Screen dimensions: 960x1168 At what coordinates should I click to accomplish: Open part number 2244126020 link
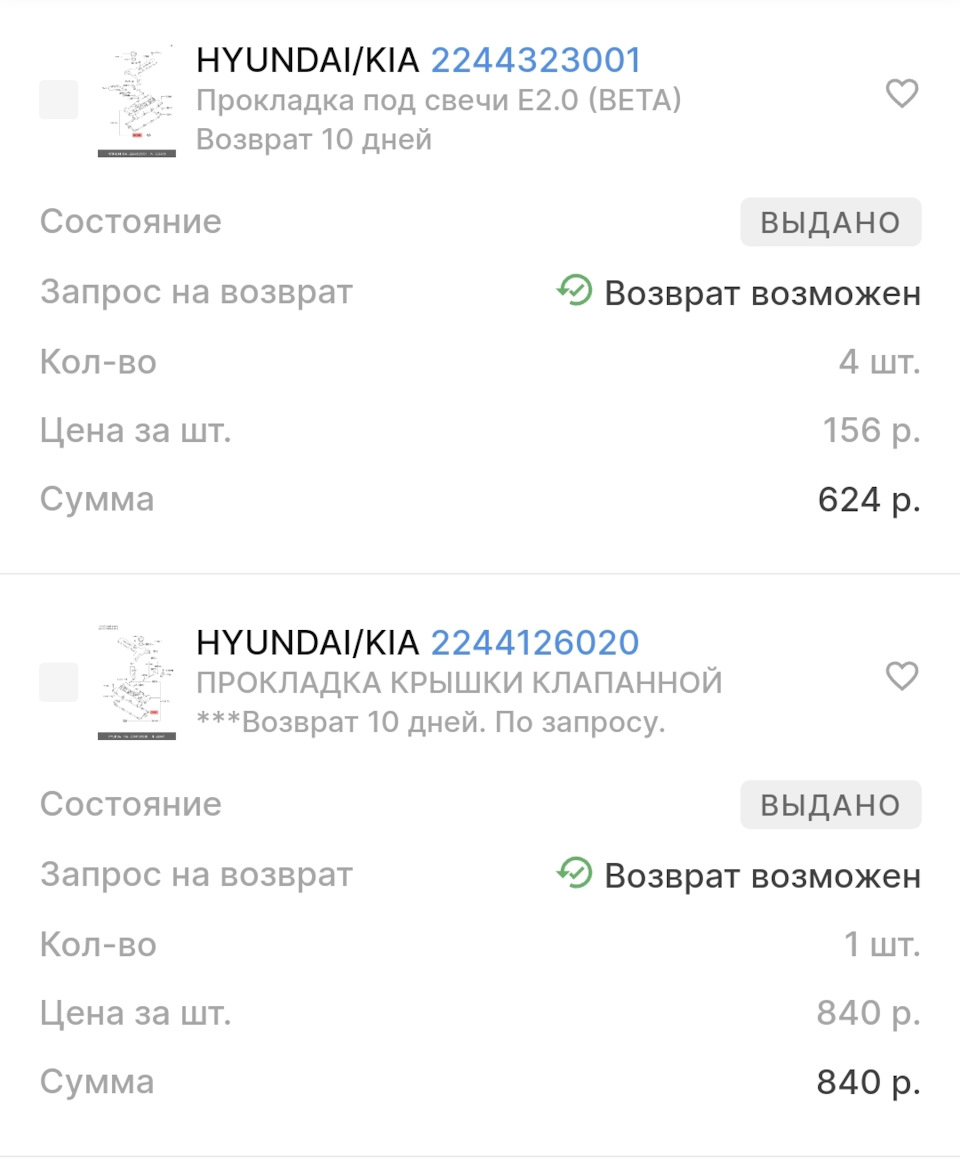click(x=535, y=643)
